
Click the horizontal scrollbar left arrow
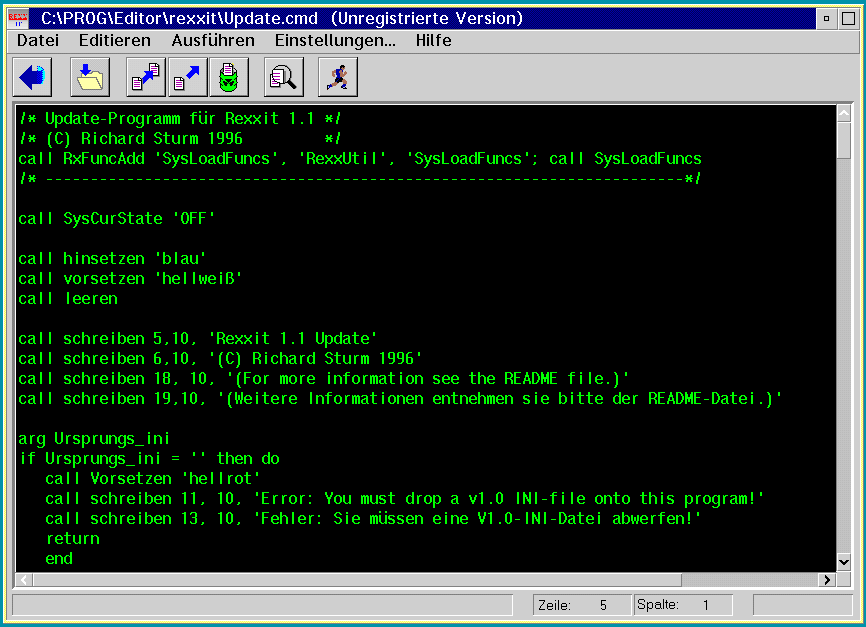[23, 580]
